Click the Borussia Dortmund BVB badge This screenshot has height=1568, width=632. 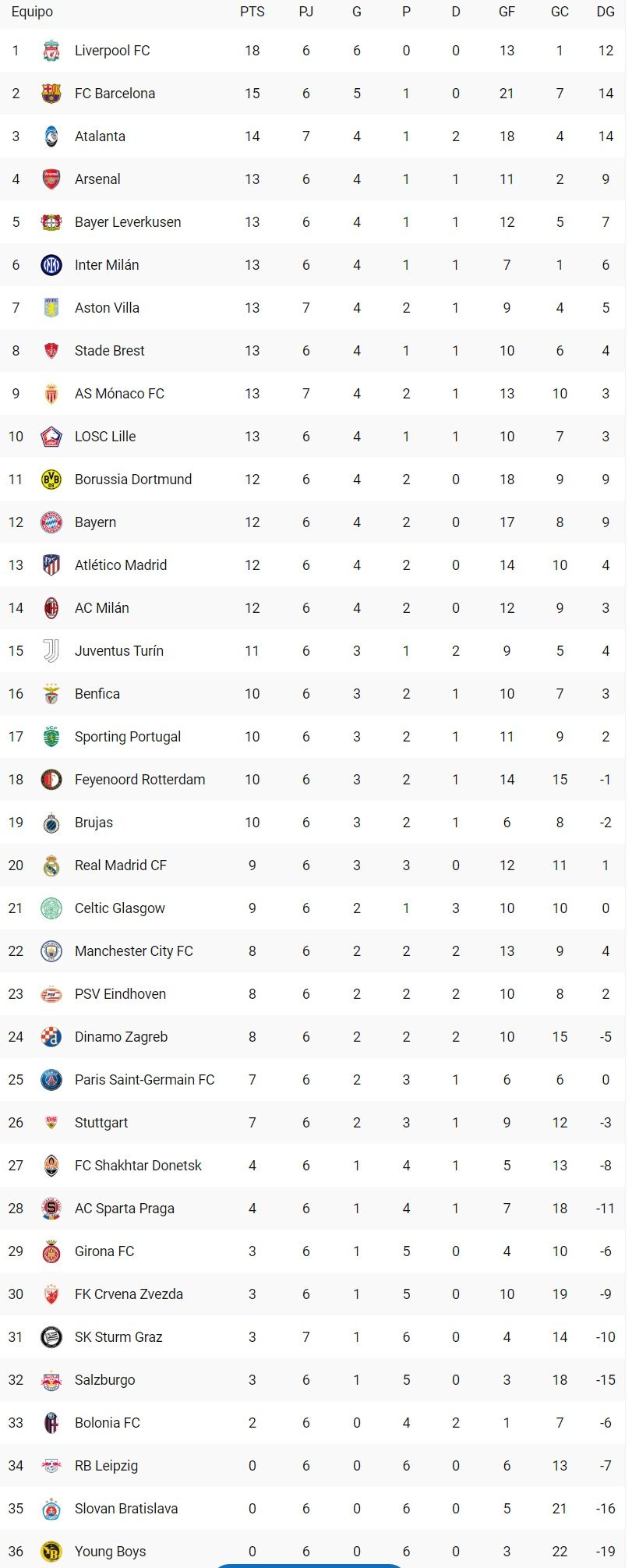[x=51, y=480]
